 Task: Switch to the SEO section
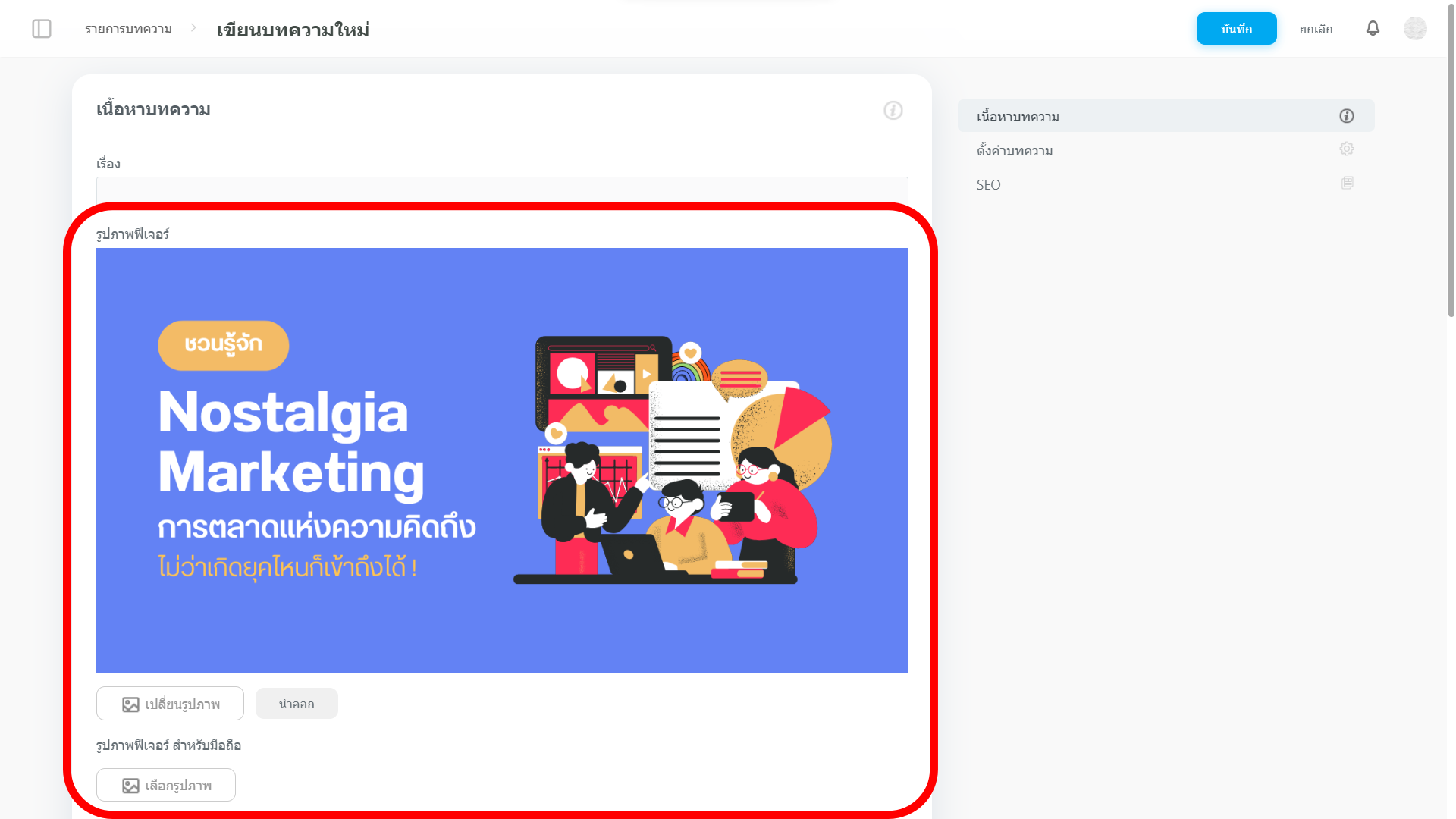[x=989, y=184]
